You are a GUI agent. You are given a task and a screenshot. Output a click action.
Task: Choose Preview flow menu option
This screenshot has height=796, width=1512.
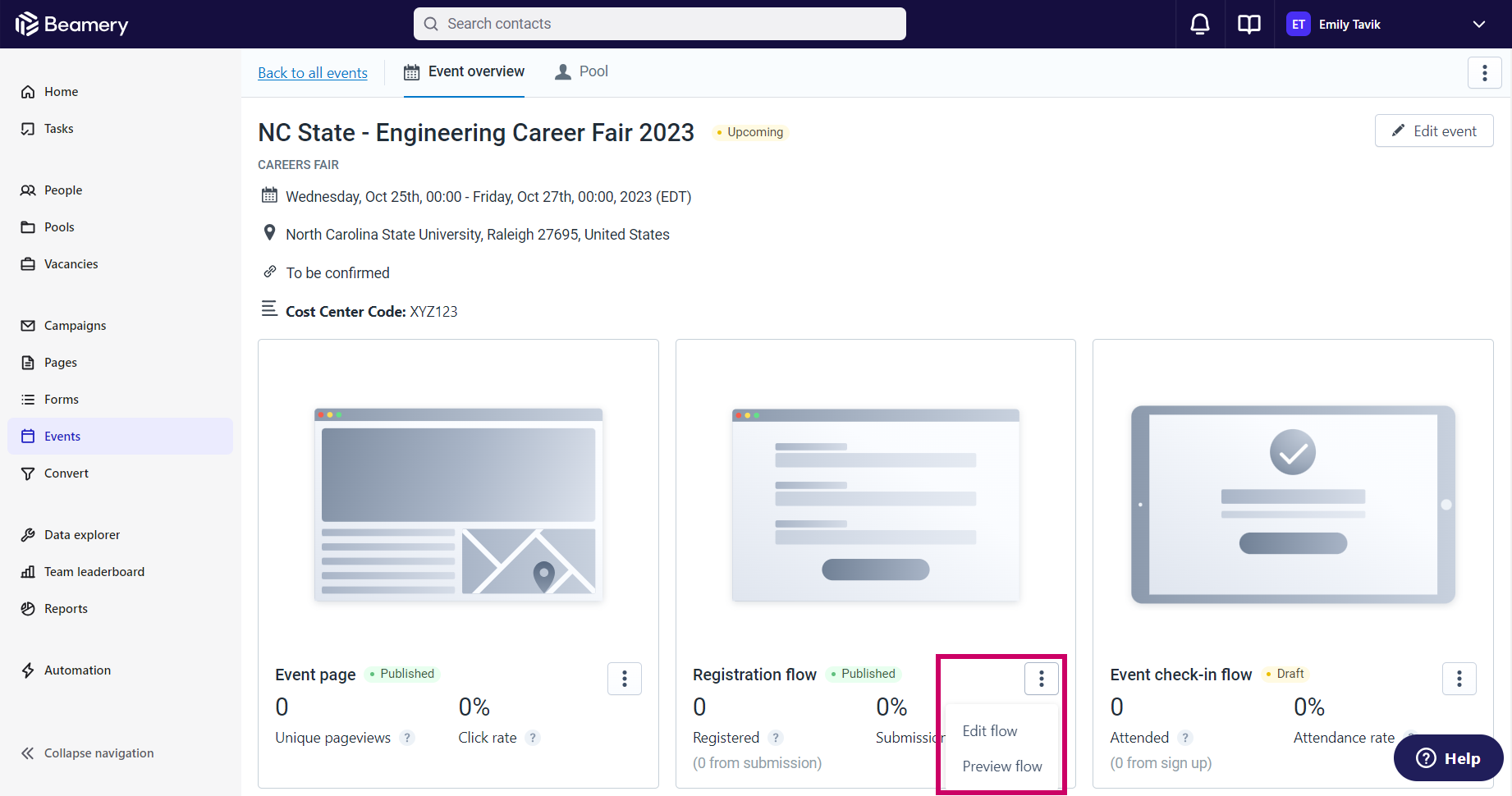pos(1002,766)
